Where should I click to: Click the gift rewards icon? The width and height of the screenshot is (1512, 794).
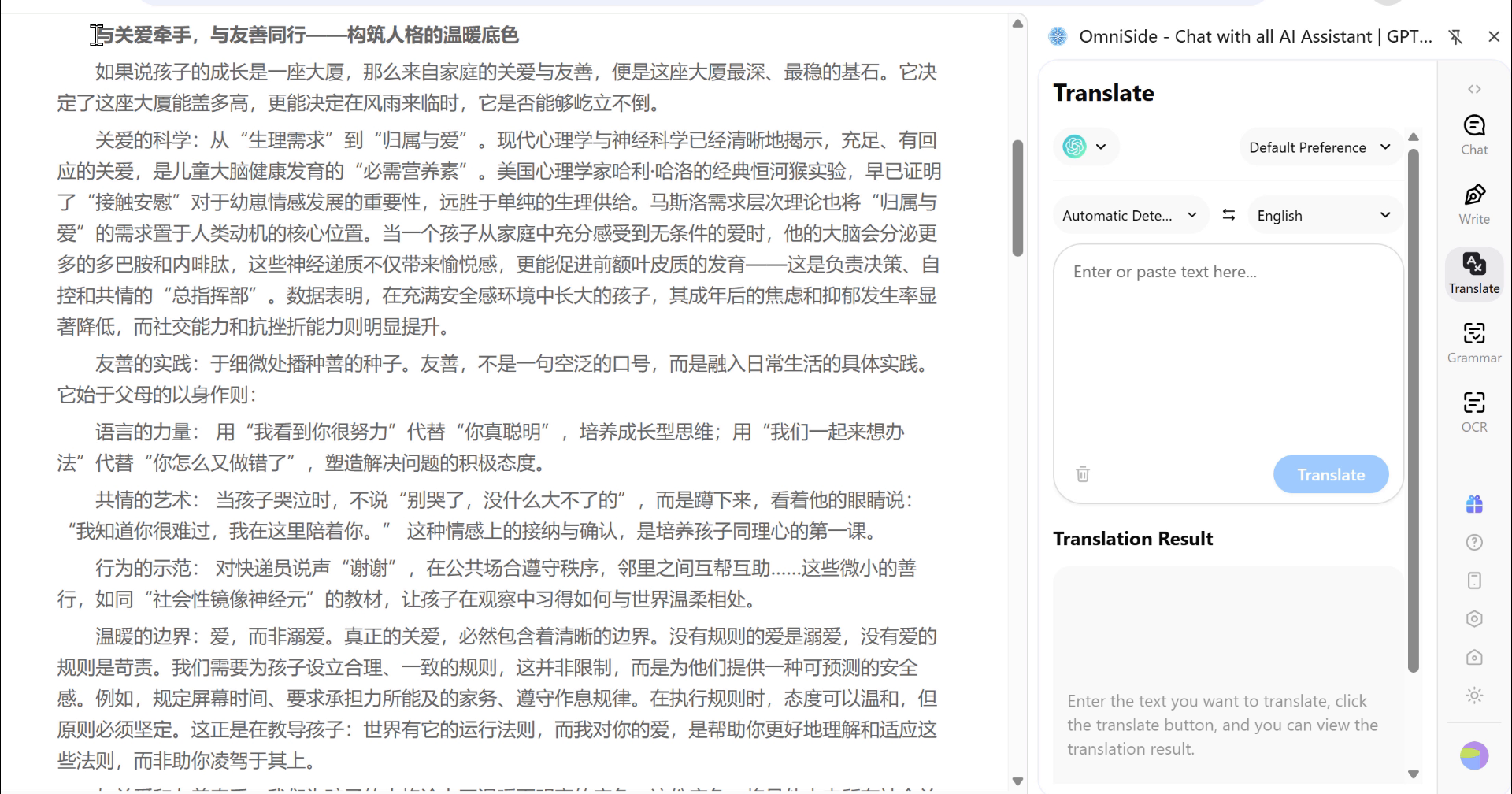coord(1474,504)
